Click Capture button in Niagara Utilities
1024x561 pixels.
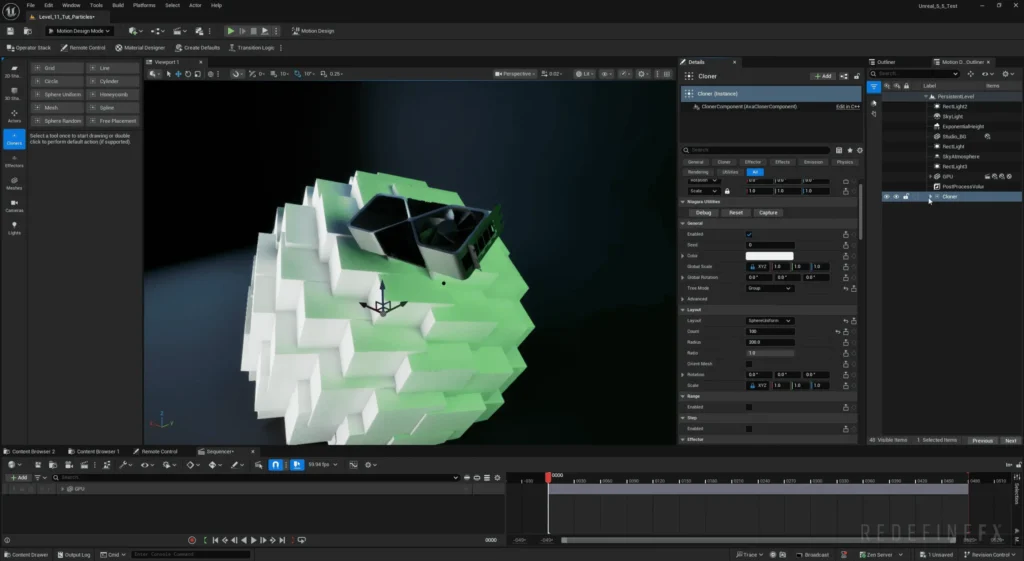pyautogui.click(x=768, y=212)
